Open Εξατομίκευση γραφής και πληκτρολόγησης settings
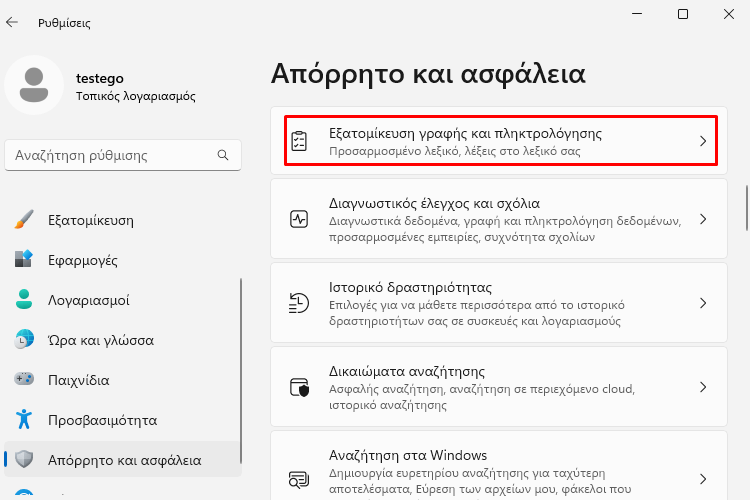This screenshot has width=750, height=500. (499, 141)
